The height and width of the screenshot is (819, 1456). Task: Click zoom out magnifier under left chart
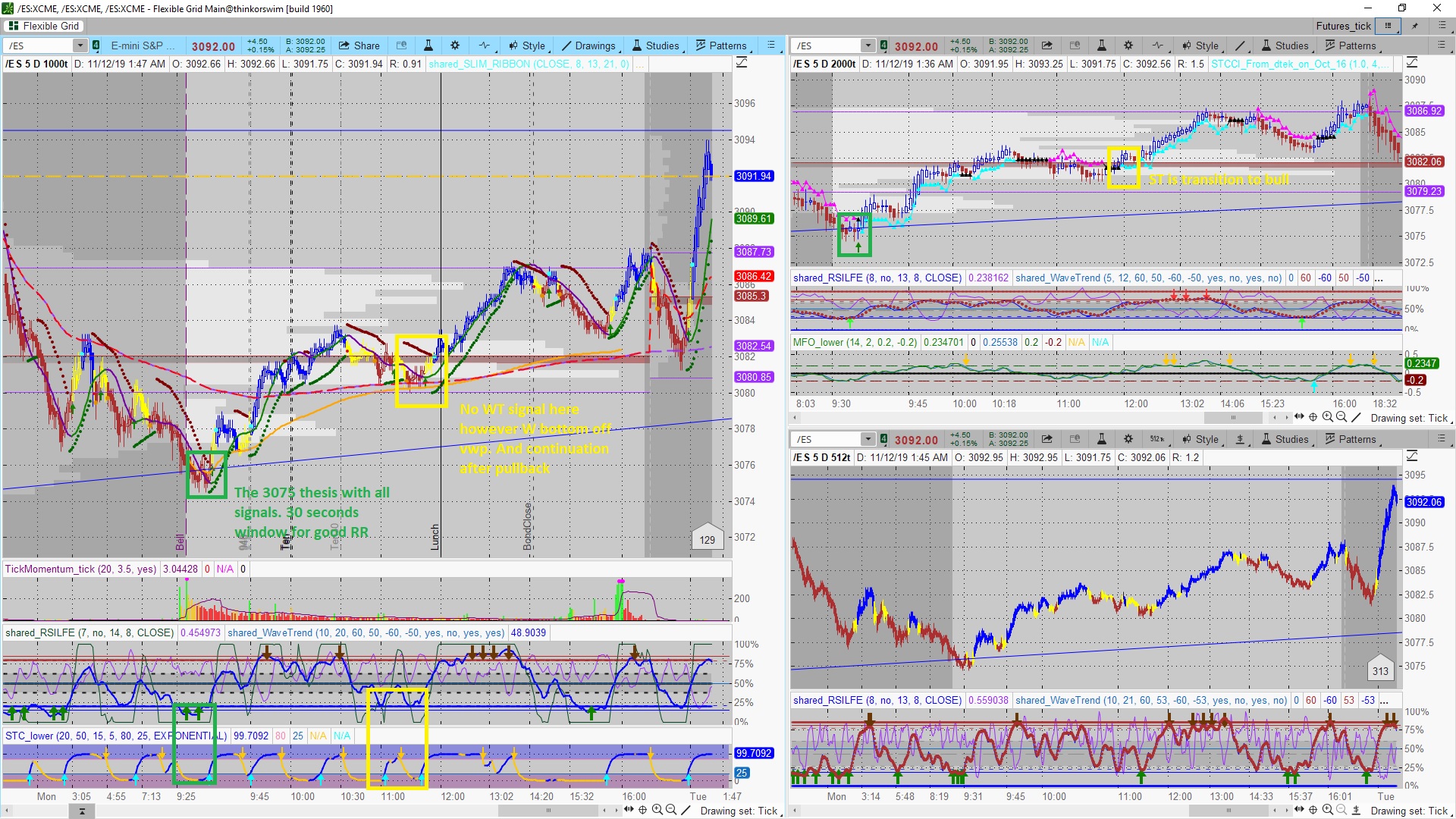(671, 810)
